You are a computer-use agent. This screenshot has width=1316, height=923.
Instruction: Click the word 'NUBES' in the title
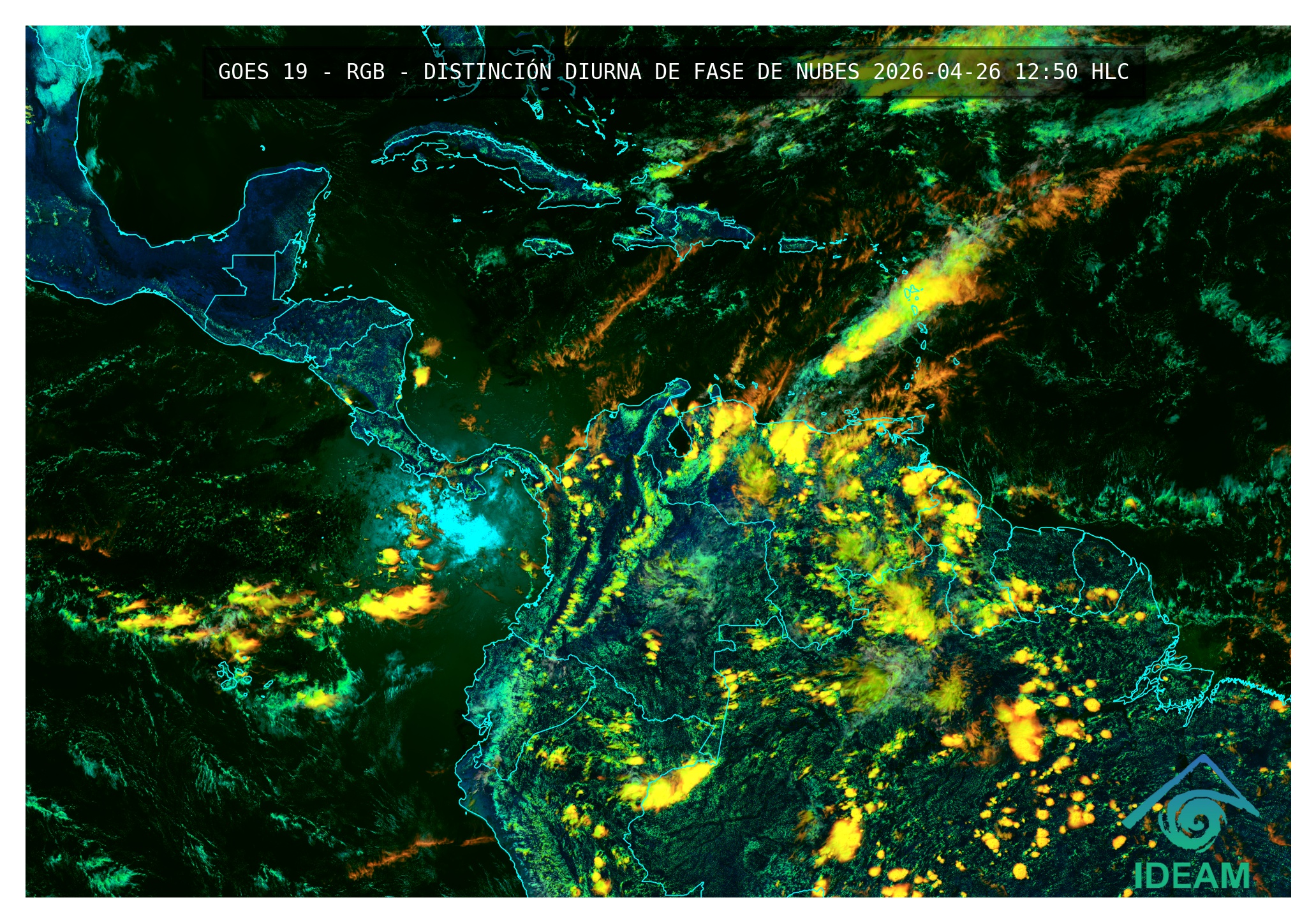click(x=827, y=71)
